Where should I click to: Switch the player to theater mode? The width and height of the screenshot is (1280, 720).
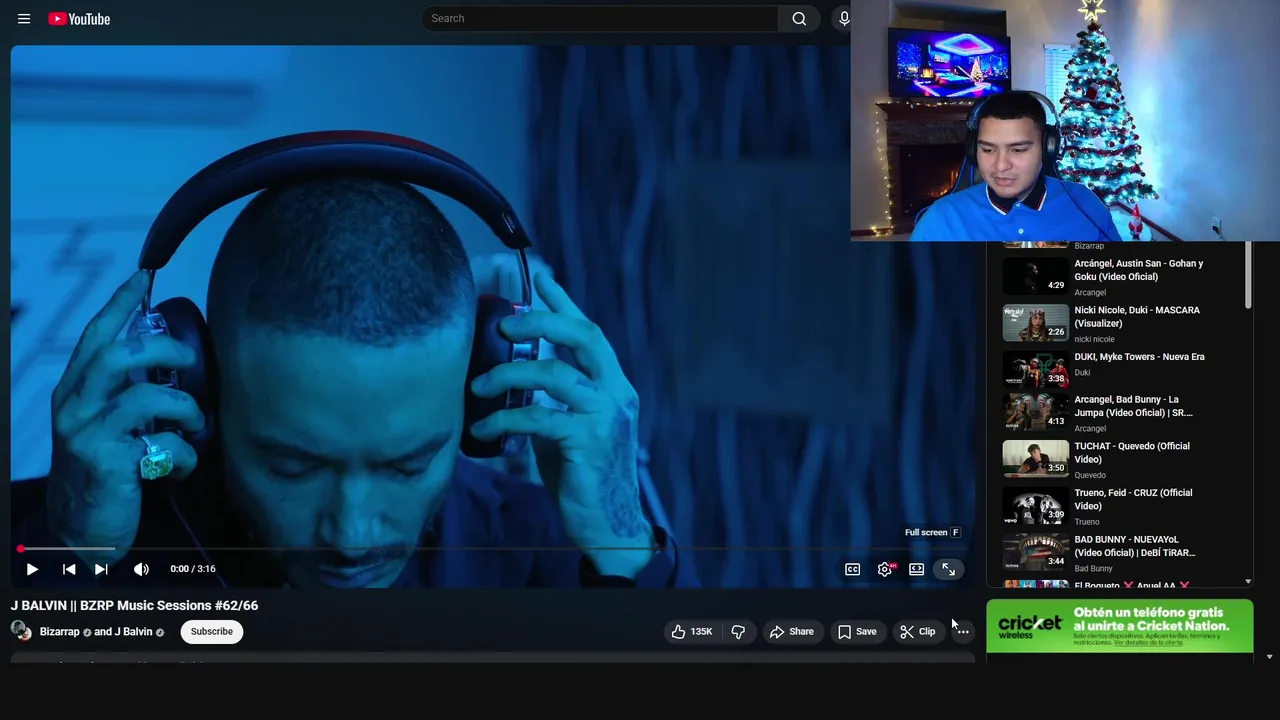click(916, 569)
